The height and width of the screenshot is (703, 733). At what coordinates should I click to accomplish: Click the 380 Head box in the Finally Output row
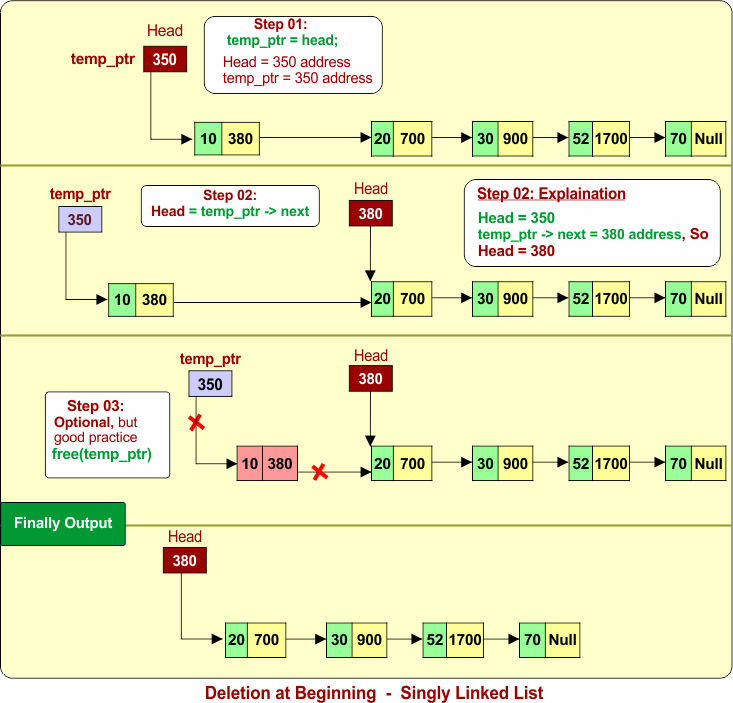(x=185, y=560)
